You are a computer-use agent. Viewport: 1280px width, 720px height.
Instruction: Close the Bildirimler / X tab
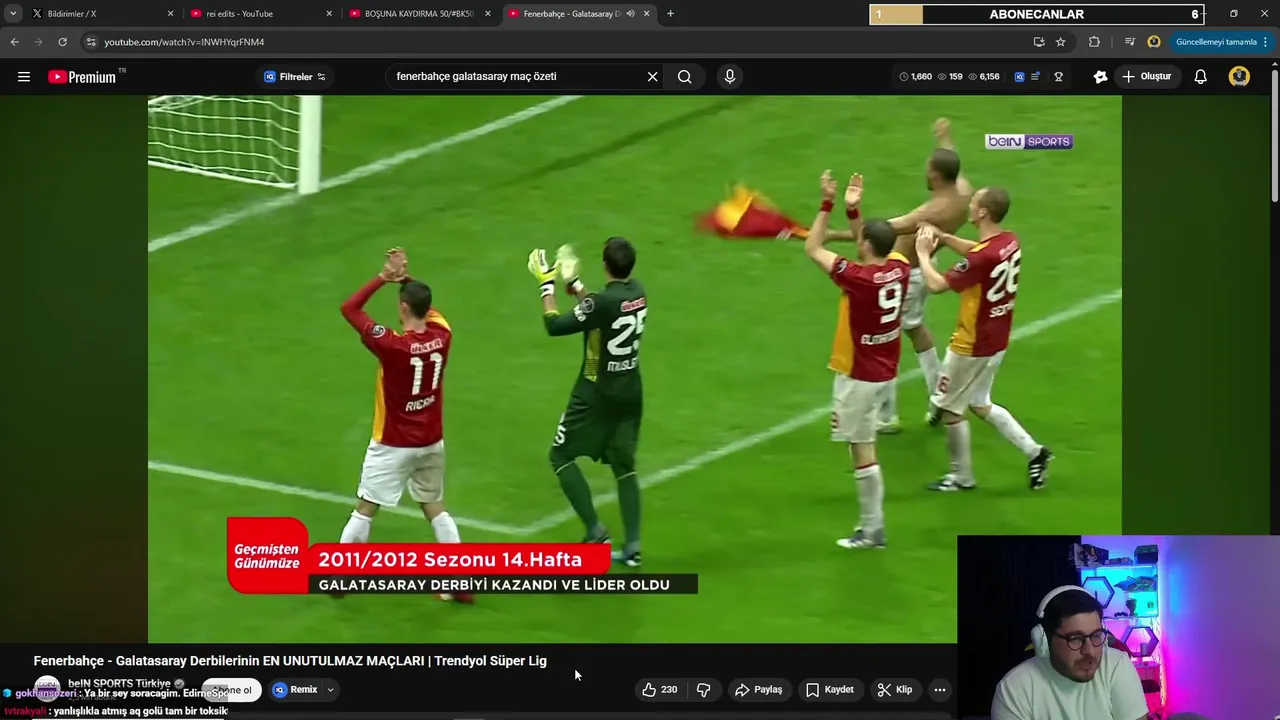pos(170,14)
